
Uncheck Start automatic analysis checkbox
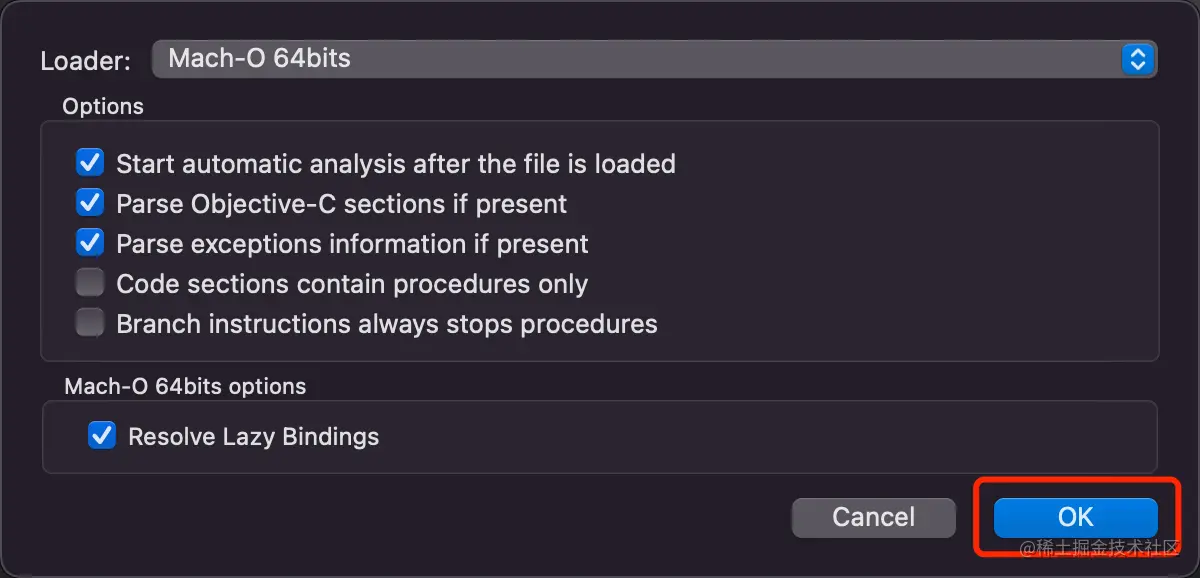tap(90, 162)
